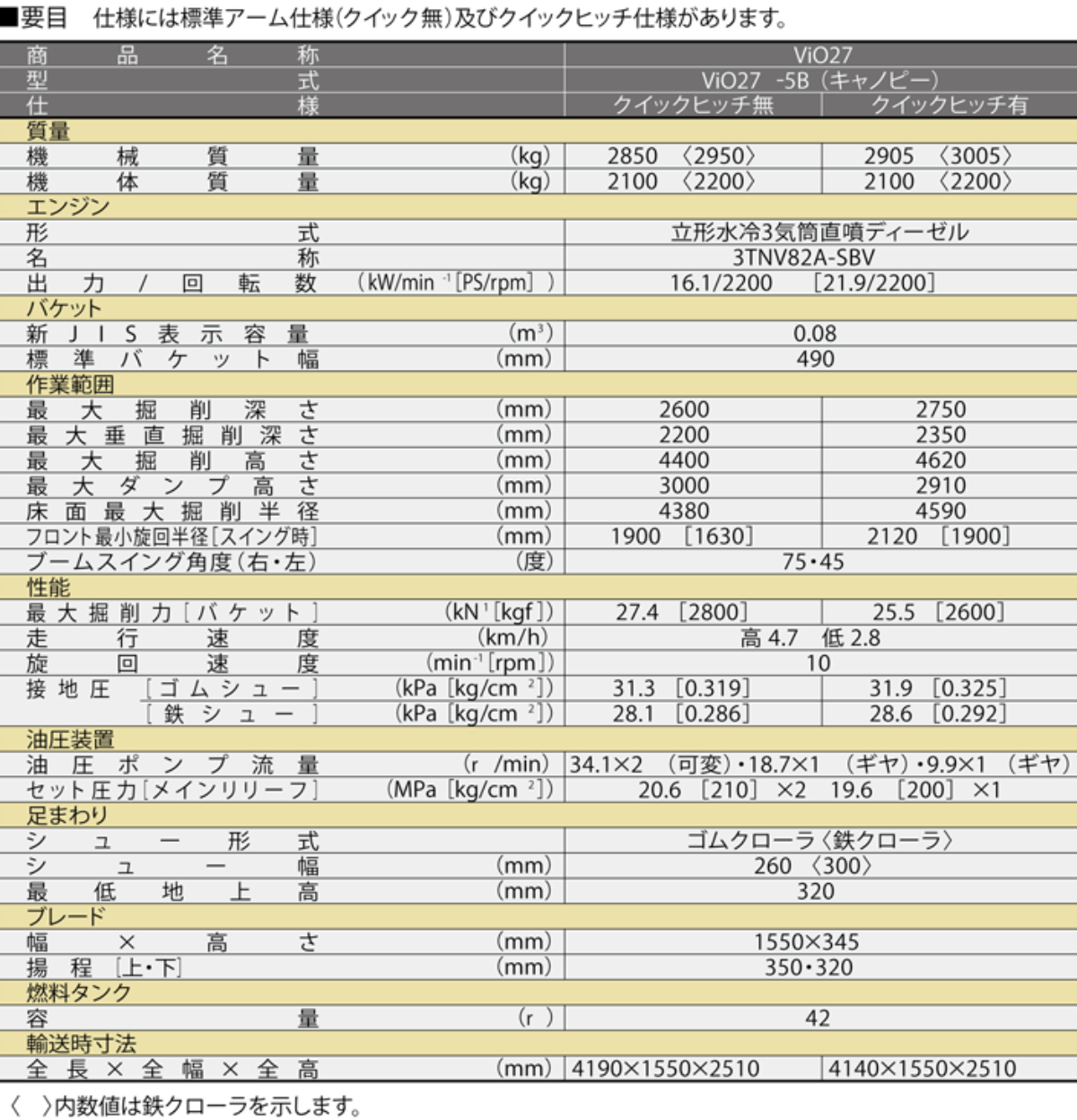This screenshot has height=1120, width=1077.
Task: Select the fuel tank capacity value 42
Action: (817, 1019)
